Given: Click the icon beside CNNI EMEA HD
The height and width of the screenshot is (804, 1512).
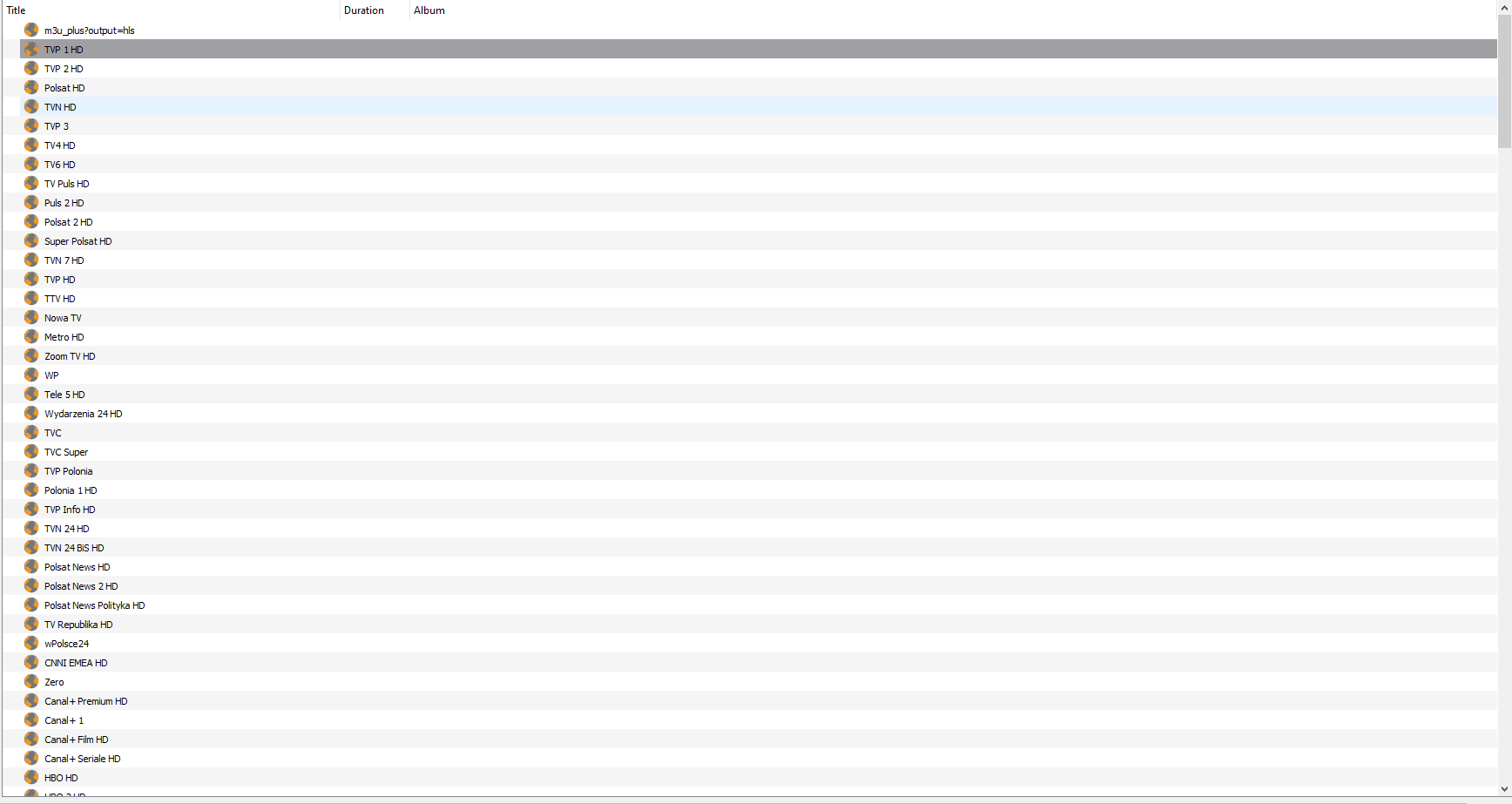Looking at the screenshot, I should point(31,662).
